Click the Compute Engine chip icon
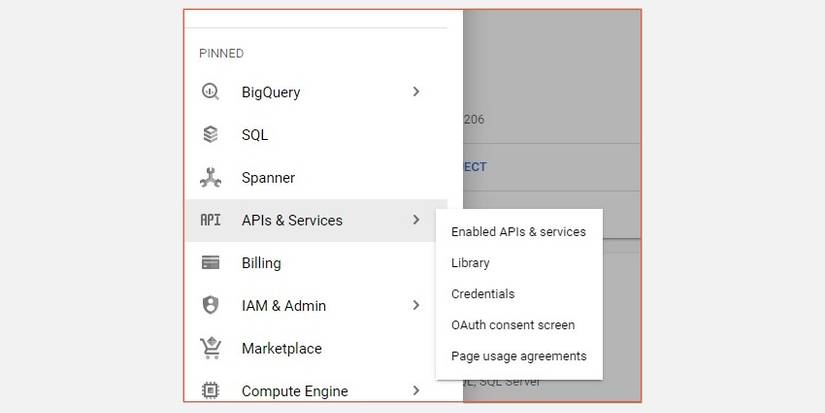The width and height of the screenshot is (825, 413). tap(210, 391)
